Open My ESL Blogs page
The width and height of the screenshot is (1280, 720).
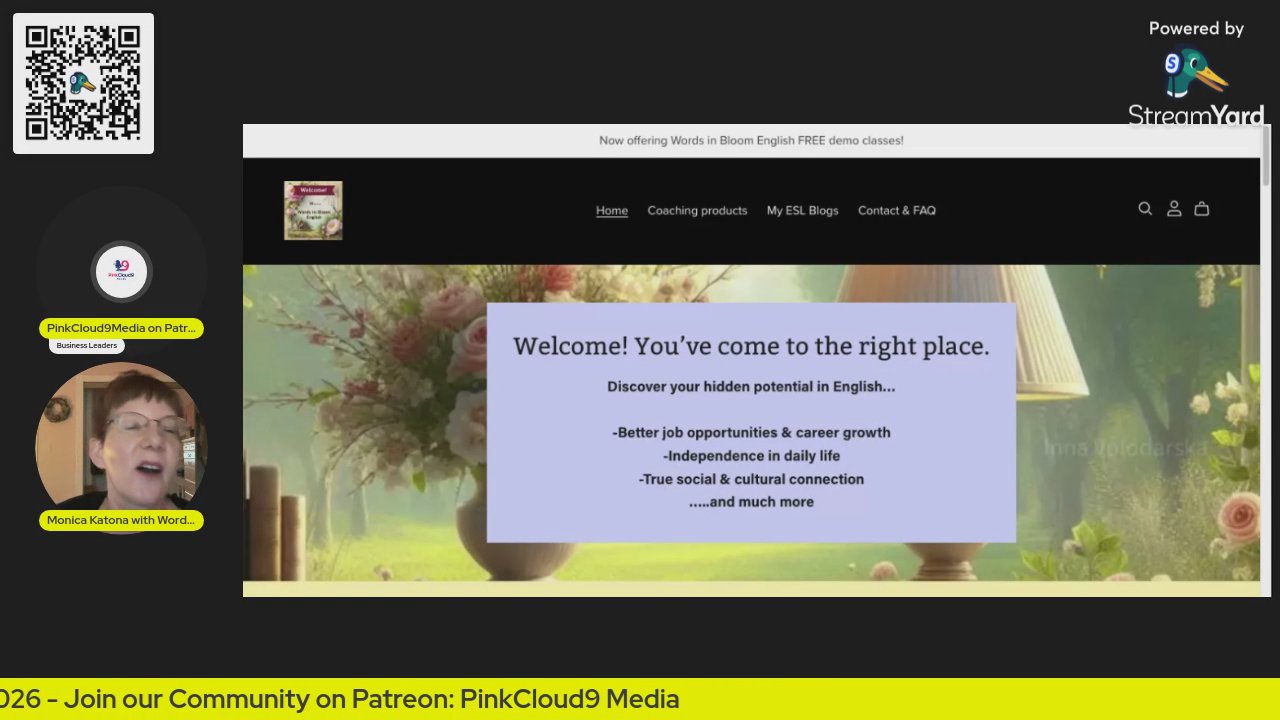click(x=802, y=210)
